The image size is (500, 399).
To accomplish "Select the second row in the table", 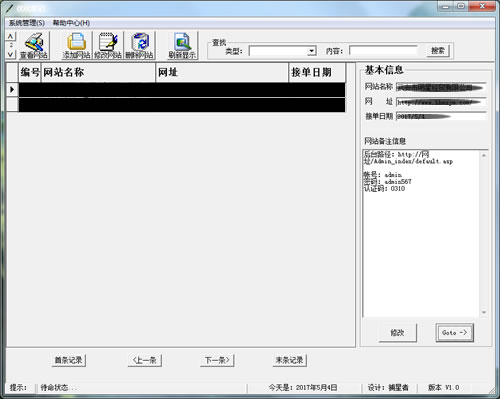I will click(182, 105).
